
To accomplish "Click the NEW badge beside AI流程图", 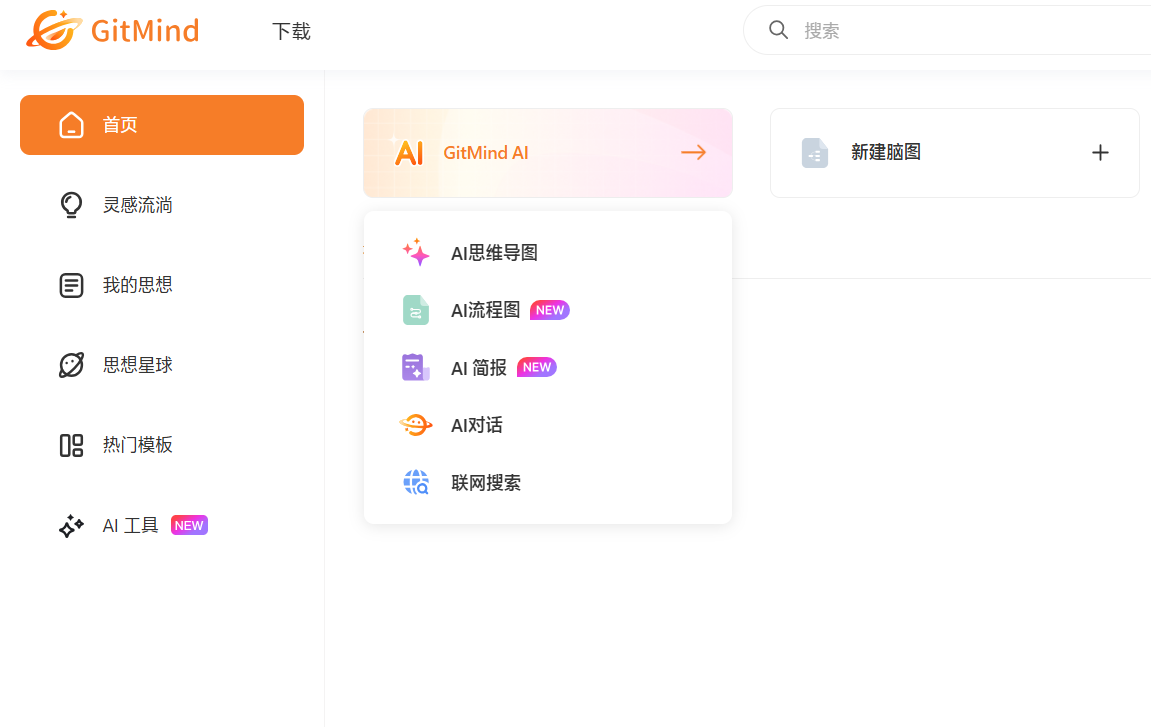I will click(x=550, y=310).
